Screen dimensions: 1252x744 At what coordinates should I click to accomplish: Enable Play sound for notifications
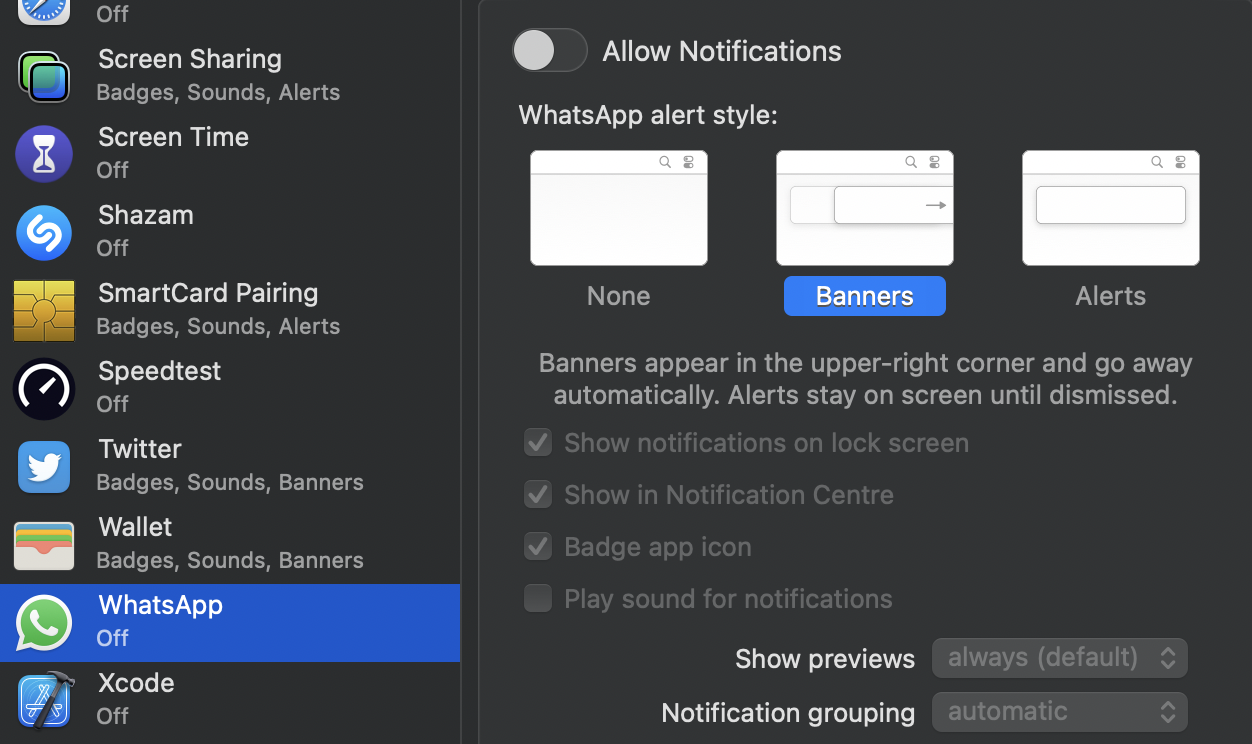pyautogui.click(x=538, y=598)
